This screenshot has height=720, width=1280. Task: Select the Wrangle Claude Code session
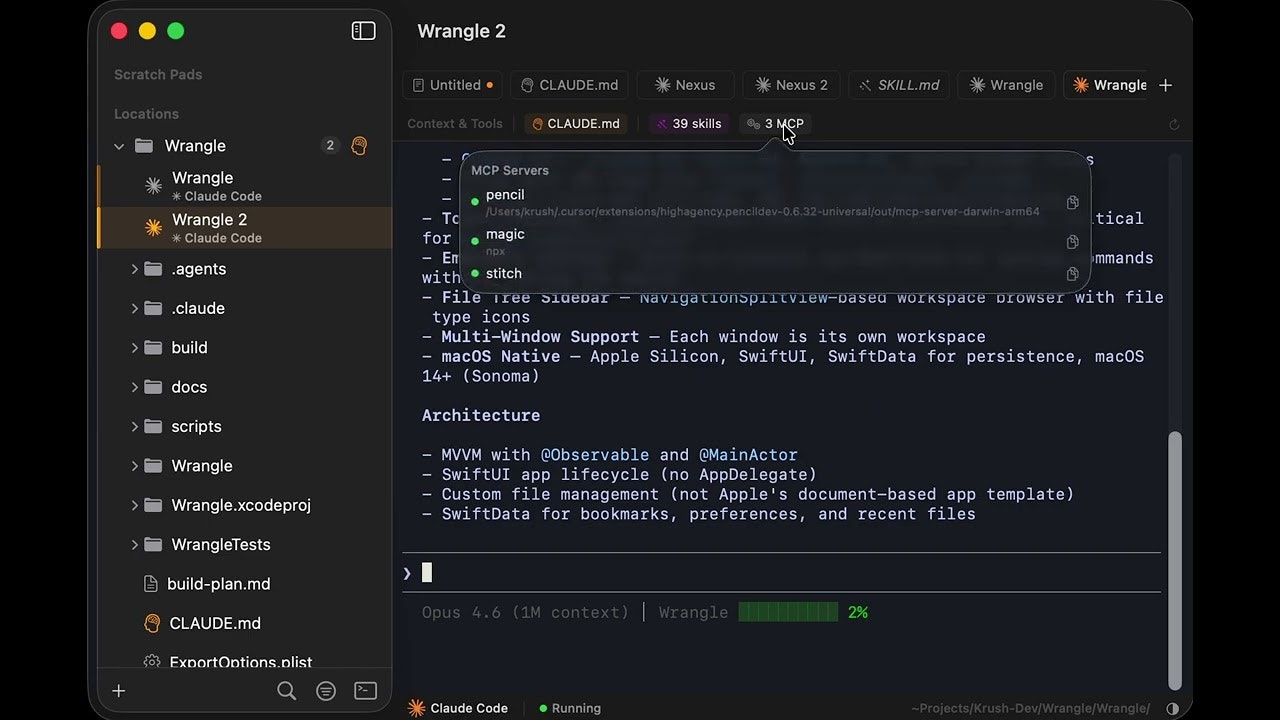[x=244, y=186]
